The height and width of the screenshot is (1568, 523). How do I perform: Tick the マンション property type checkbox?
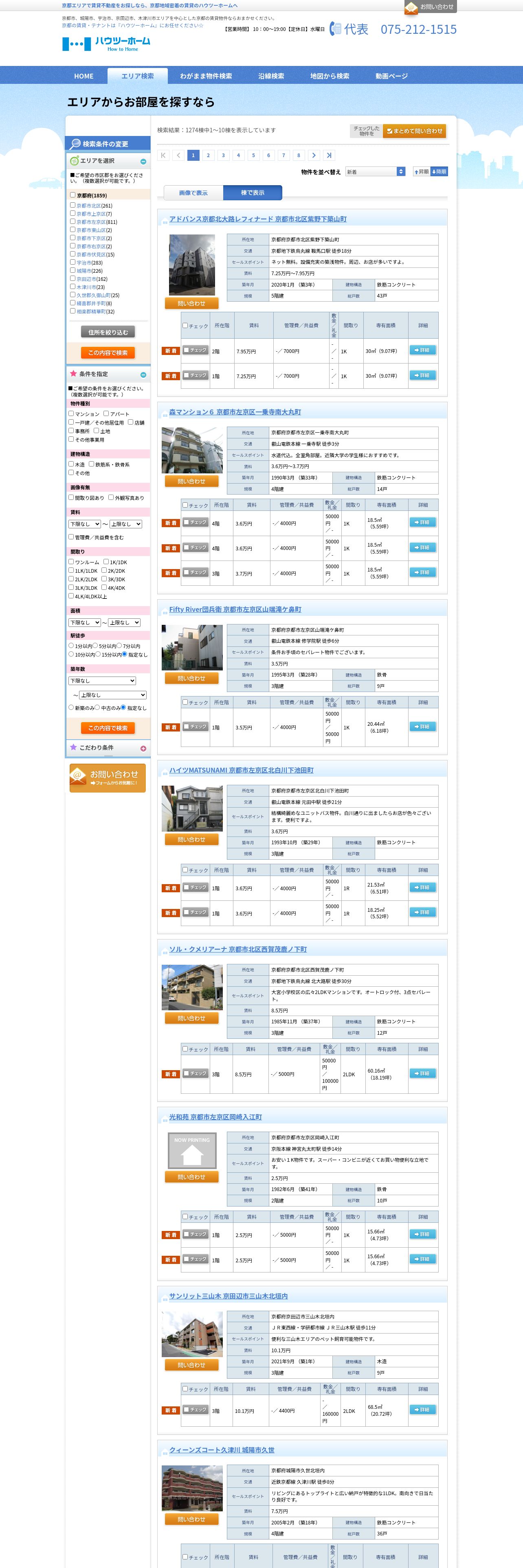(x=71, y=413)
